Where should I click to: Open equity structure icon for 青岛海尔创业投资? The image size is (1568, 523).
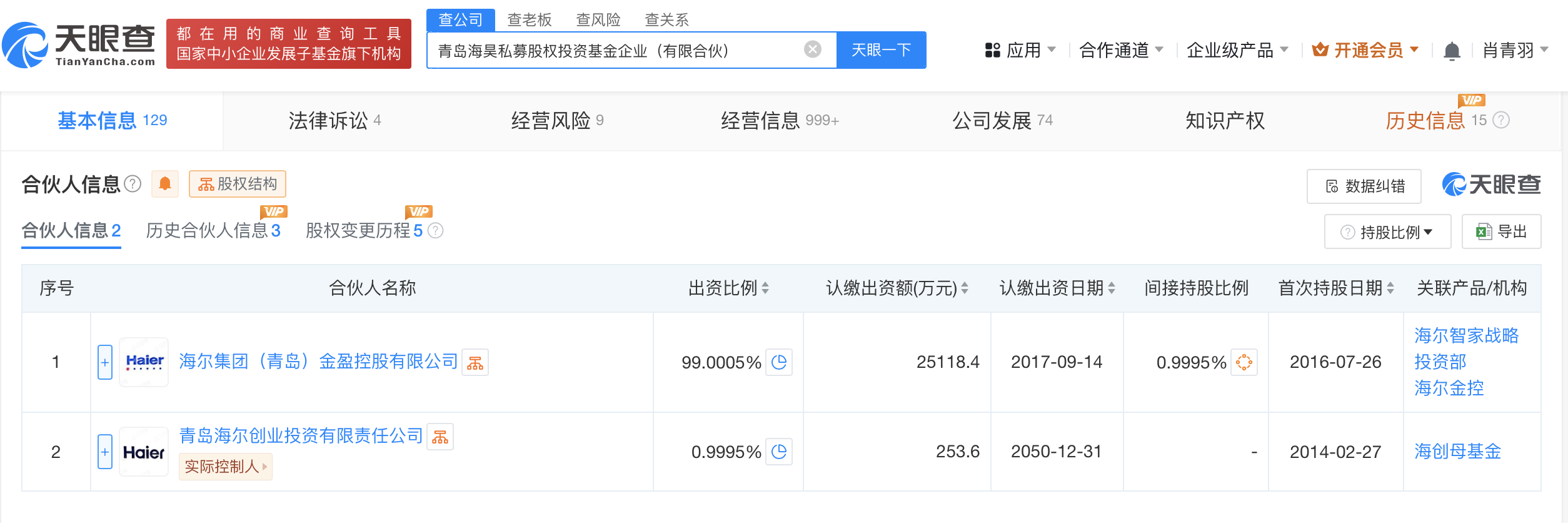tap(440, 437)
